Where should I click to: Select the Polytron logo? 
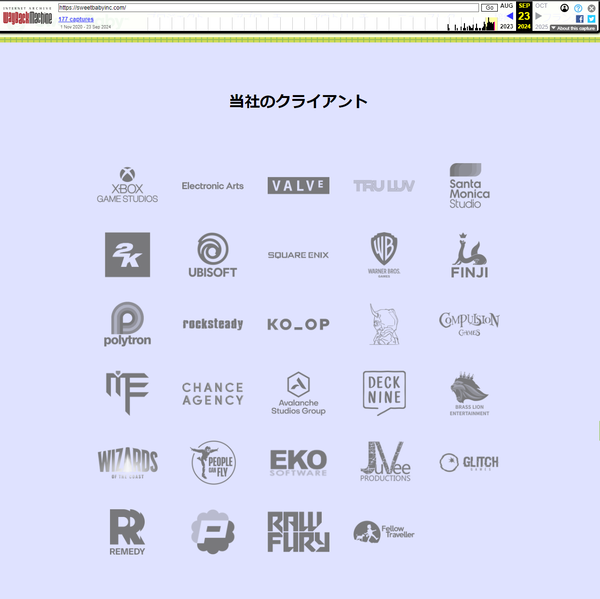pyautogui.click(x=127, y=324)
